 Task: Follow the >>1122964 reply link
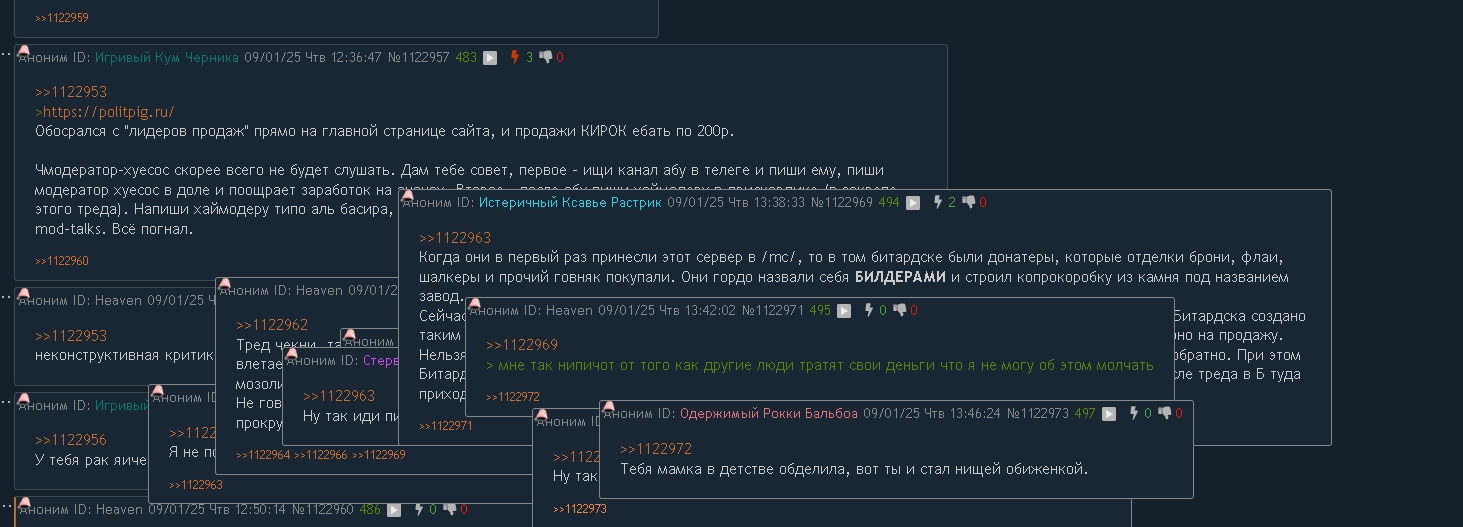pos(262,455)
